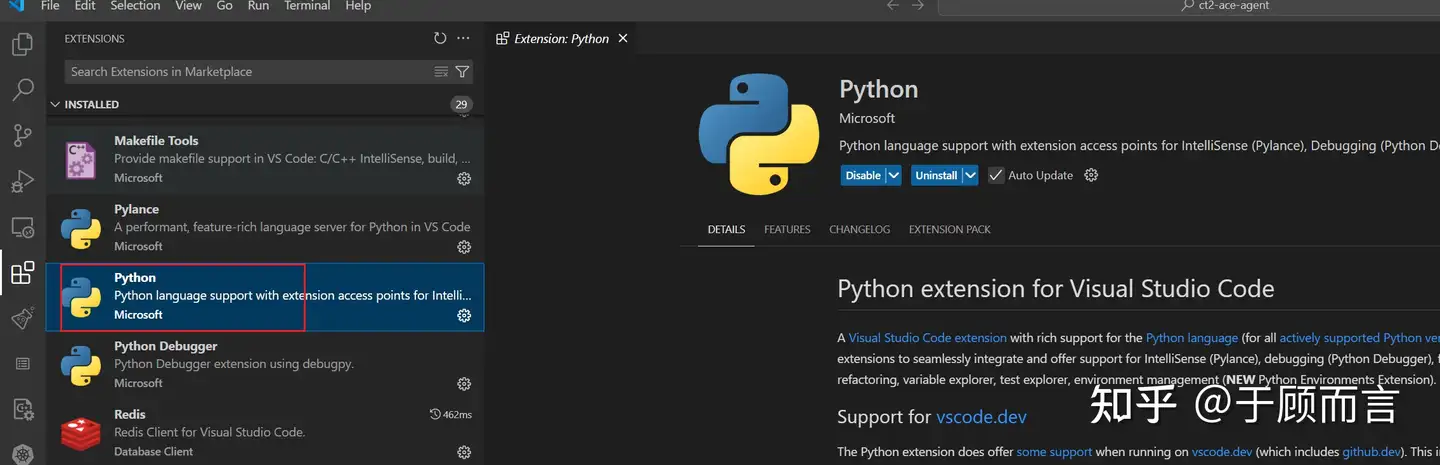Open manage gear for Makefile Tools
The width and height of the screenshot is (1440, 465).
[464, 178]
